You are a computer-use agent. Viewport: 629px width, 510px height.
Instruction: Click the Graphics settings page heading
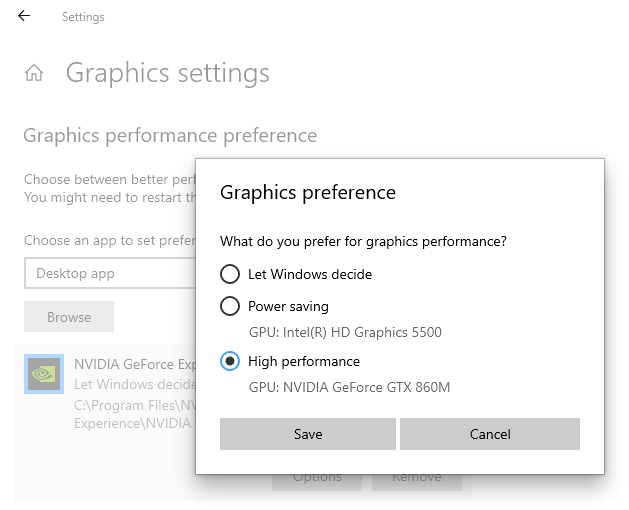pyautogui.click(x=168, y=73)
